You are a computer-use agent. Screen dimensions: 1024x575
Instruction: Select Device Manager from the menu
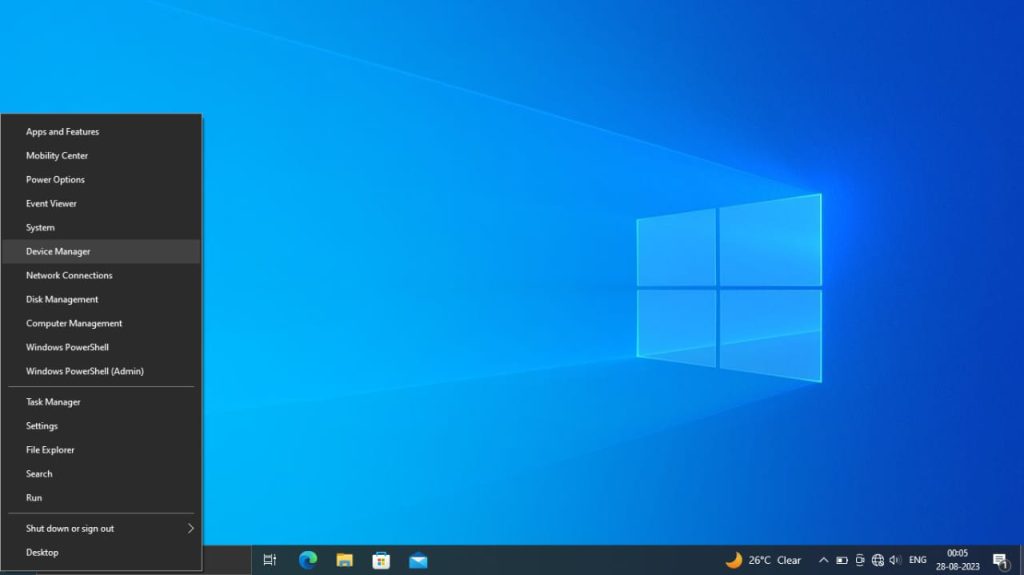coord(101,252)
